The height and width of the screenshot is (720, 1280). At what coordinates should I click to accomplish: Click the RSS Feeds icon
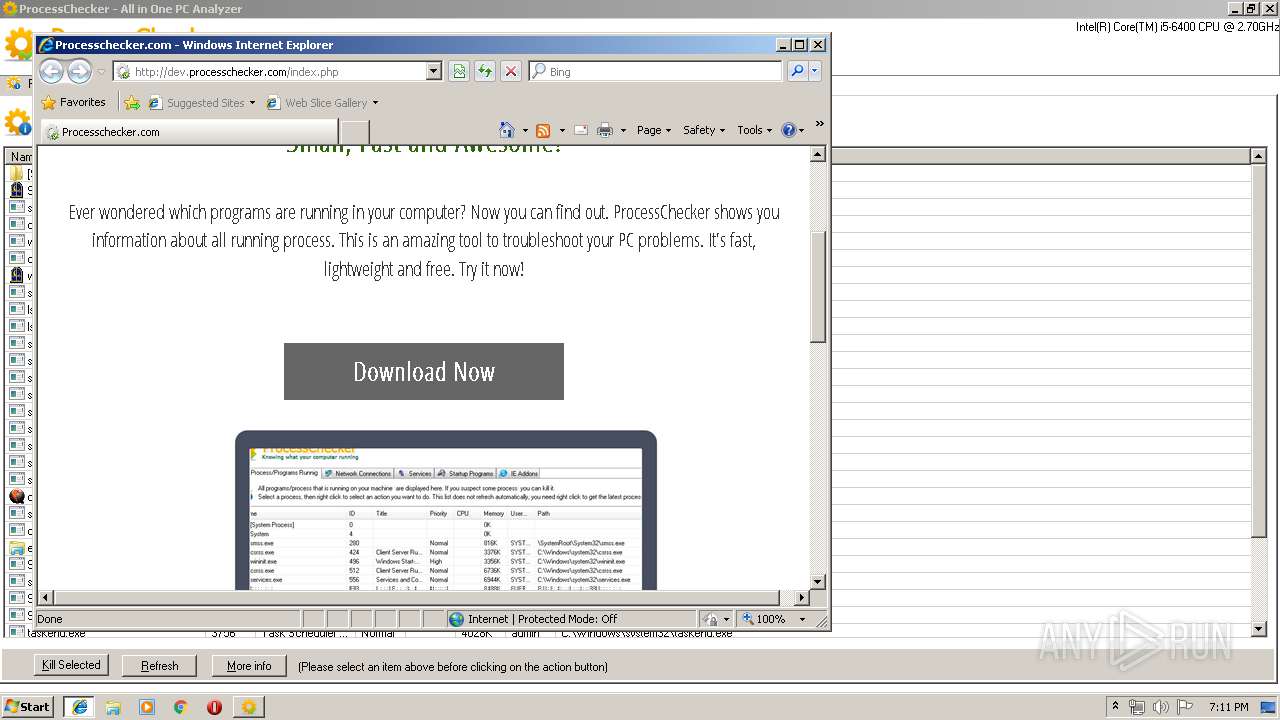point(543,130)
